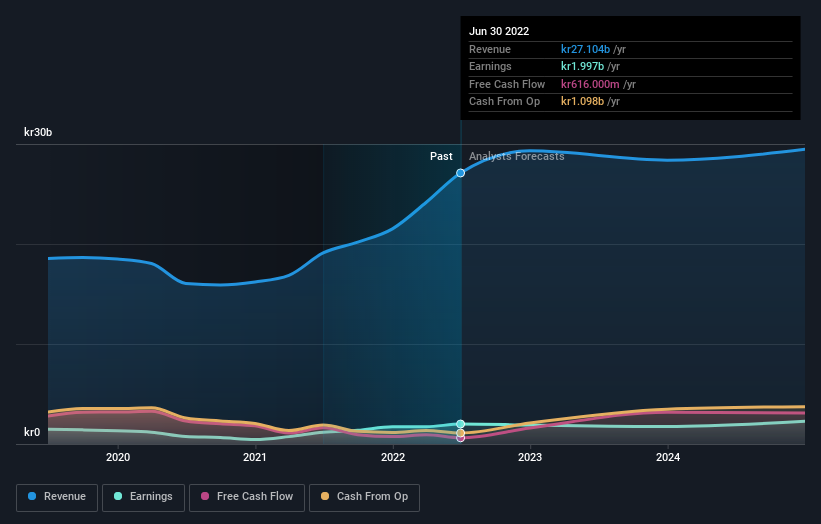The width and height of the screenshot is (821, 524).
Task: Toggle the Cash From Op legend button
Action: (364, 497)
